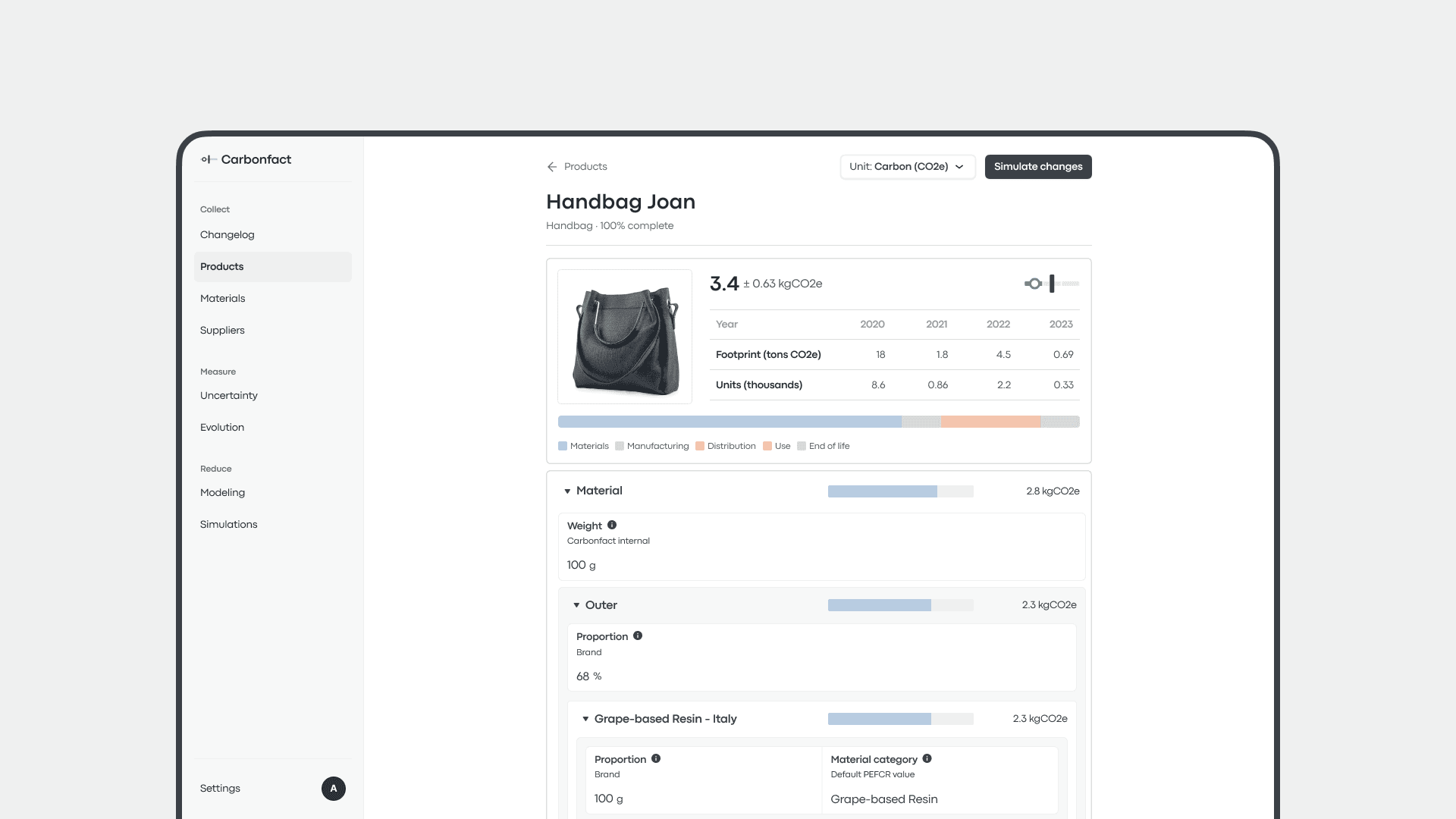Viewport: 1456px width, 819px height.
Task: Click the Materials segment of footprint bar
Action: point(728,422)
